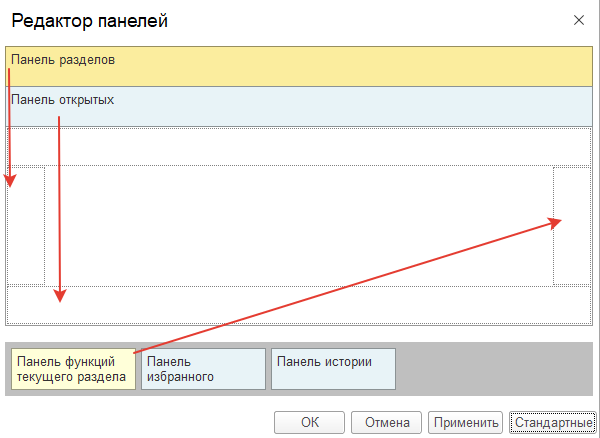This screenshot has height=438, width=600.
Task: Close the Редактор панелей dialog
Action: pos(579,20)
